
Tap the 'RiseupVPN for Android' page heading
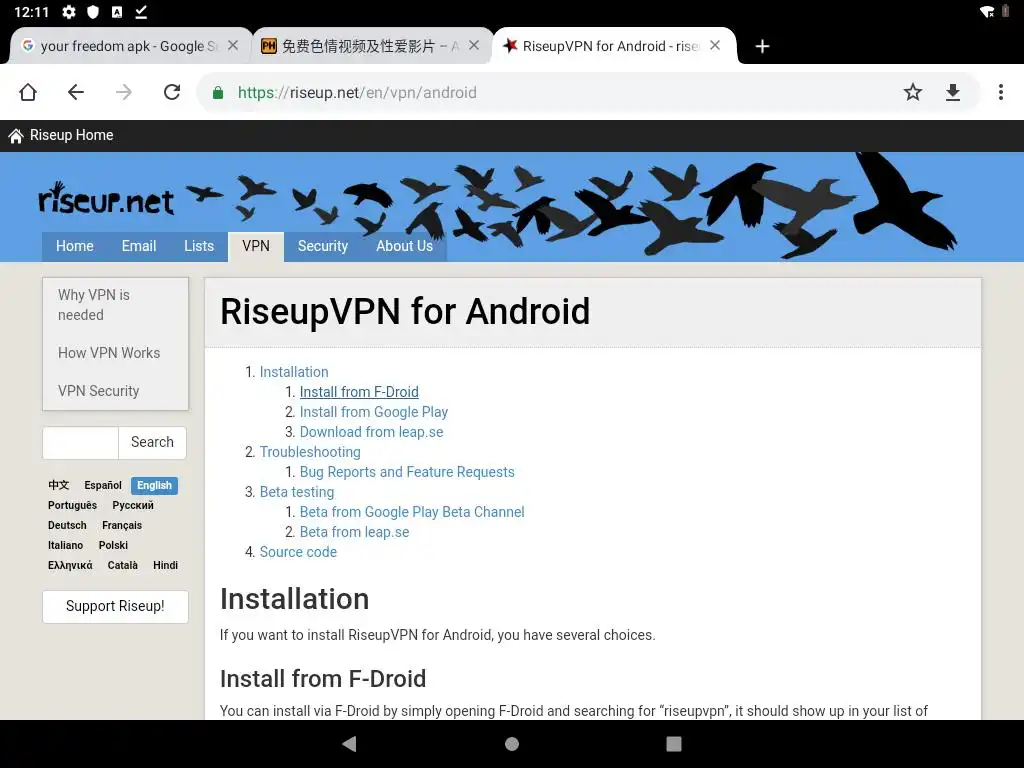point(405,312)
